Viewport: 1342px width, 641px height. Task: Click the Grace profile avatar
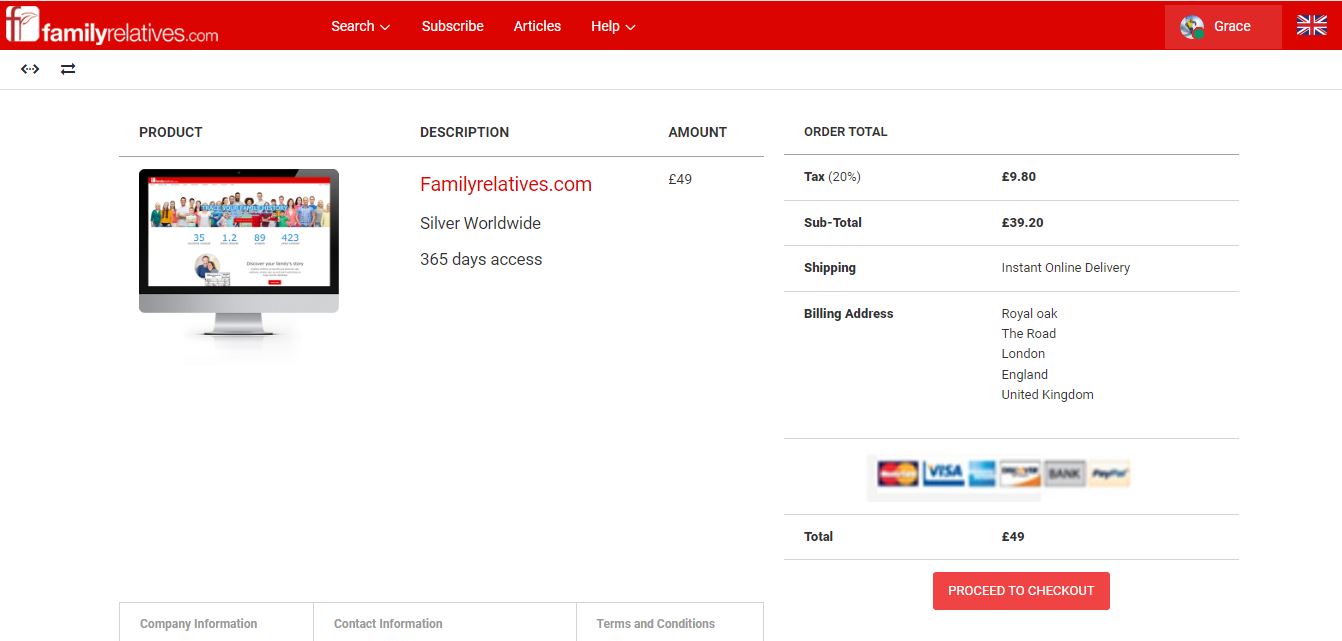(1192, 27)
